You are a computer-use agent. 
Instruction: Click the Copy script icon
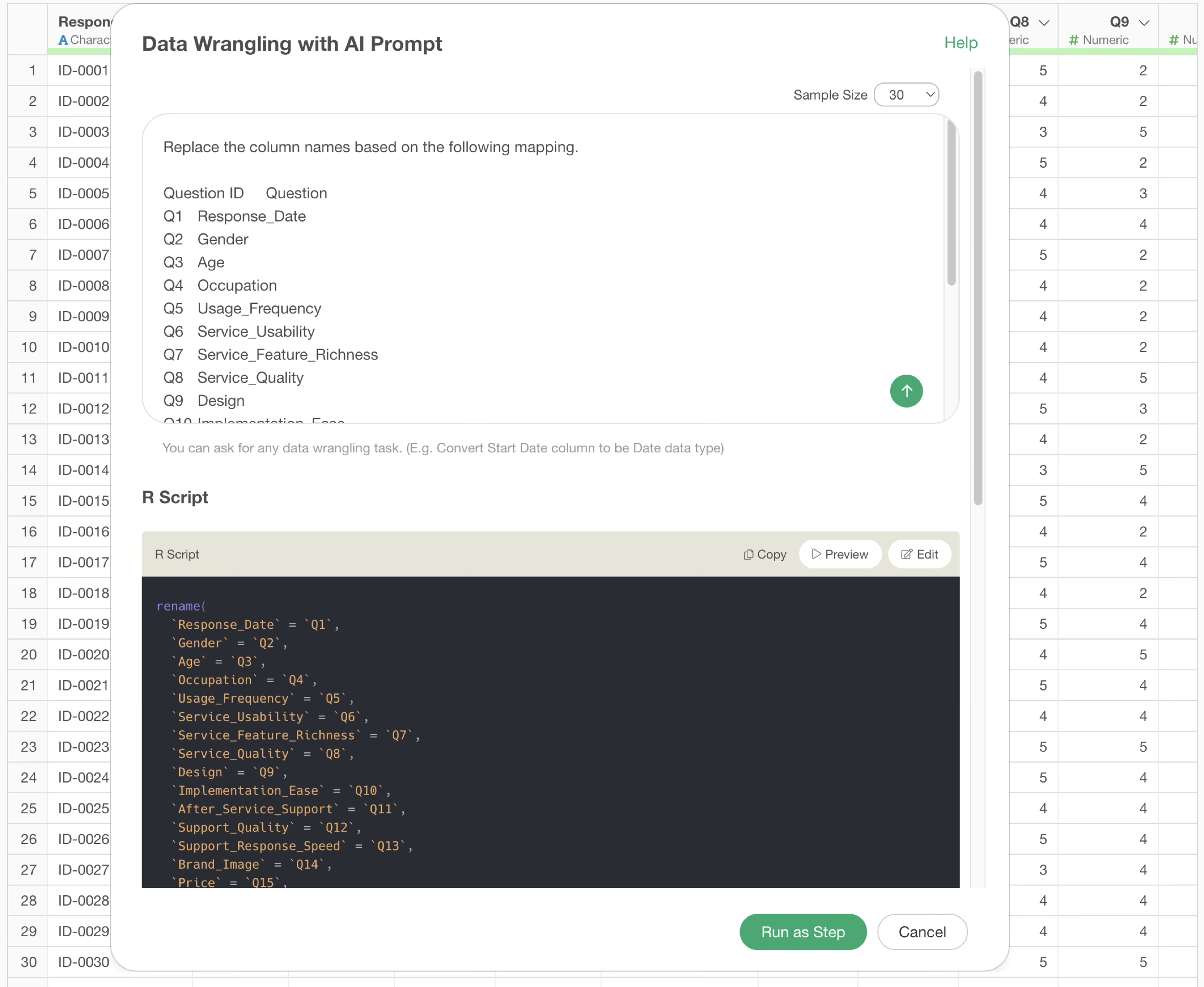748,554
